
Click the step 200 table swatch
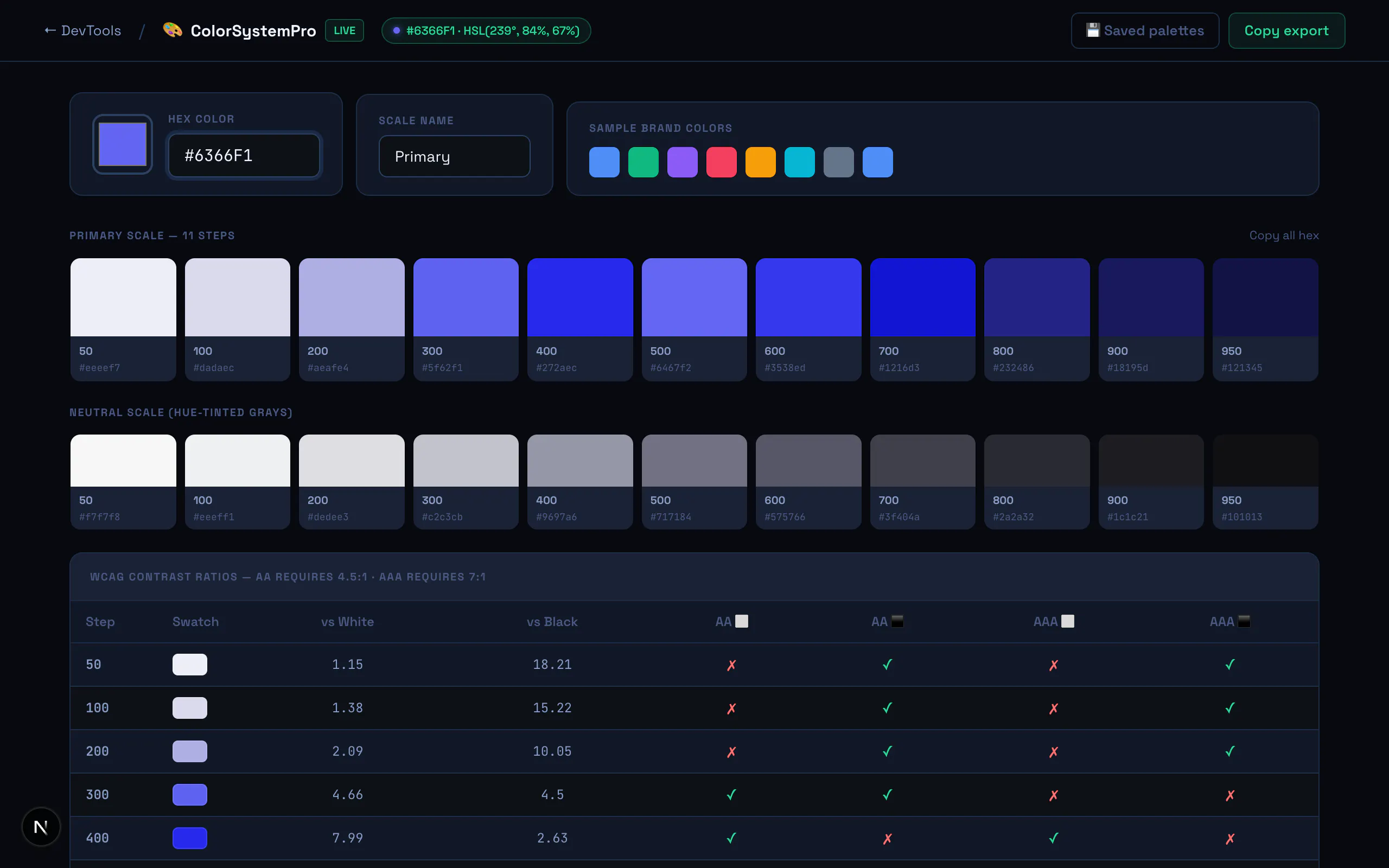pyautogui.click(x=190, y=751)
